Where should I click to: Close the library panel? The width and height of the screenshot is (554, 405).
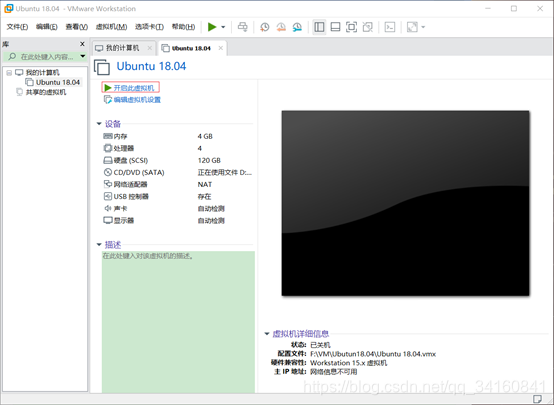82,44
